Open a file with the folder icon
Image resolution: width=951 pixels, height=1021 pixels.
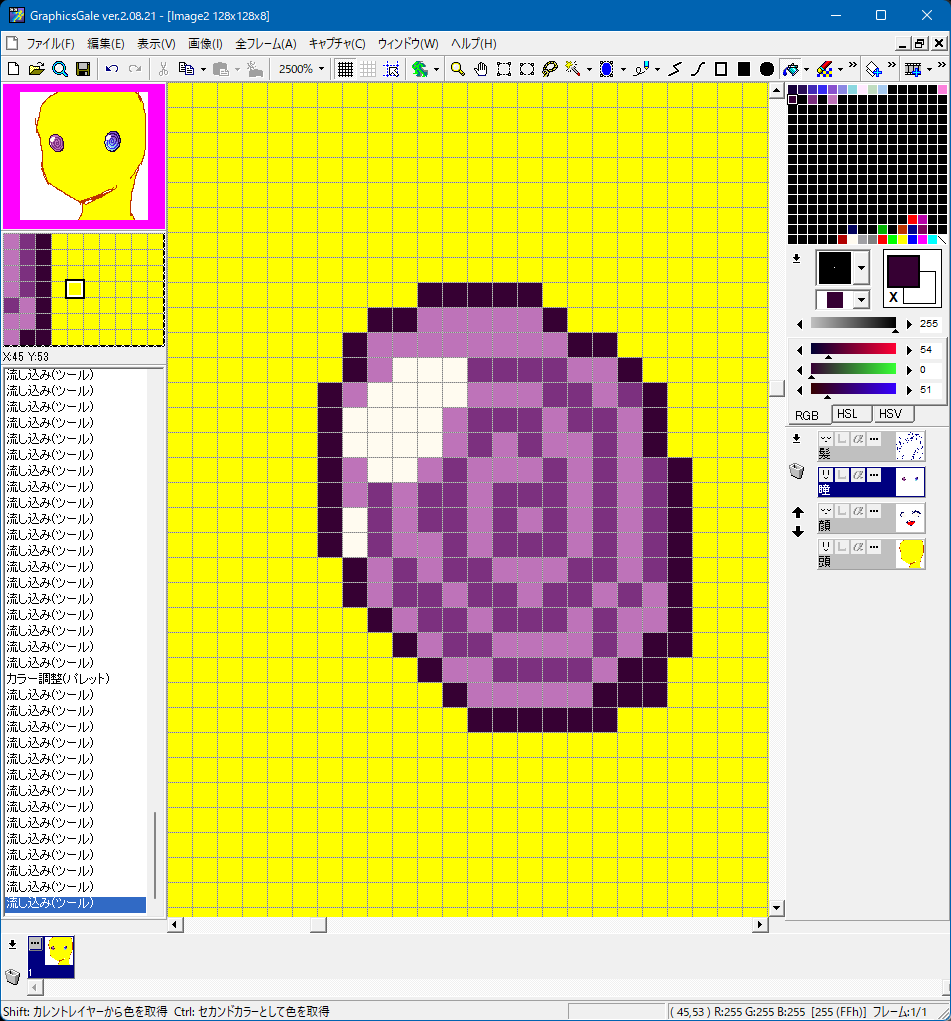pyautogui.click(x=36, y=69)
